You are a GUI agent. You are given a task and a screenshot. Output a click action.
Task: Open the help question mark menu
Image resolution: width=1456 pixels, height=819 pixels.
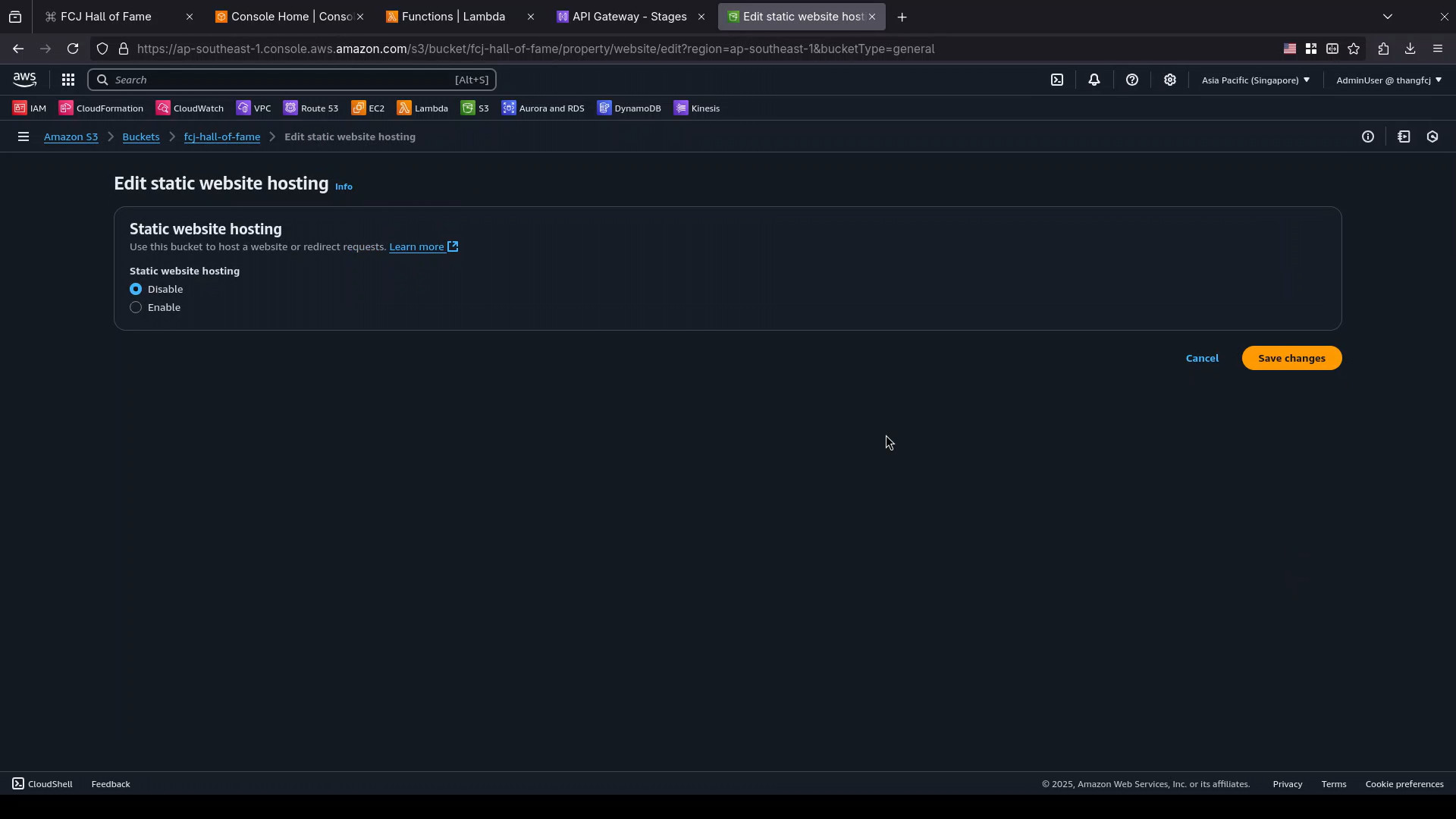point(1132,80)
